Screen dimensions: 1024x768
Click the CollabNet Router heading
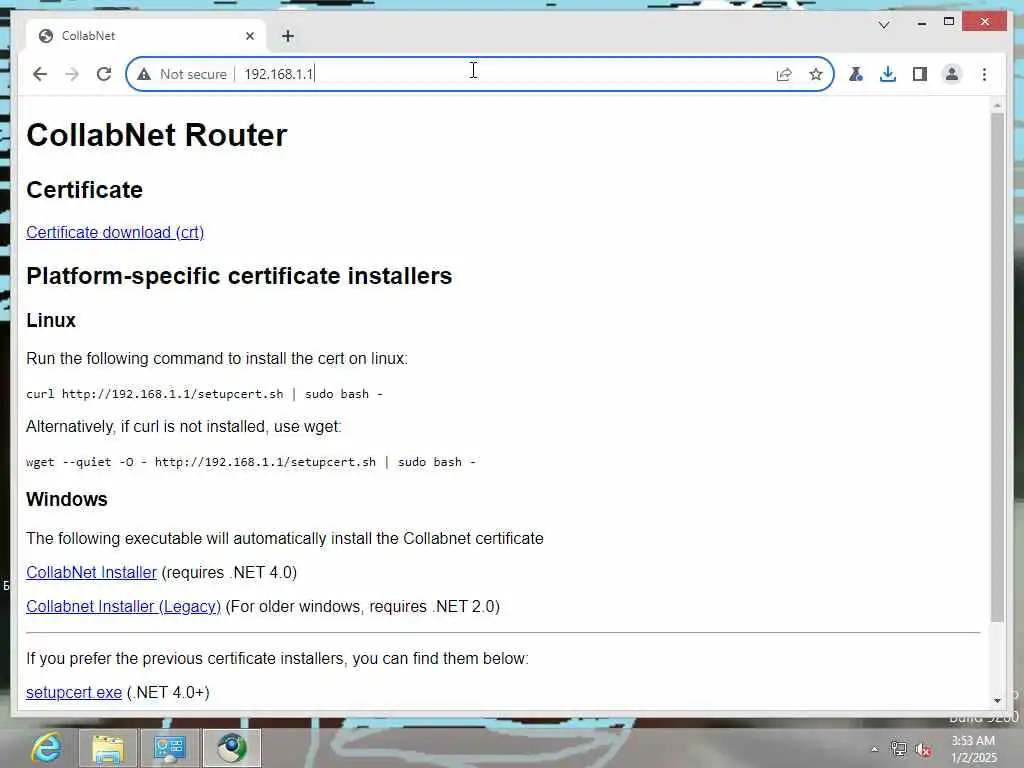[157, 135]
